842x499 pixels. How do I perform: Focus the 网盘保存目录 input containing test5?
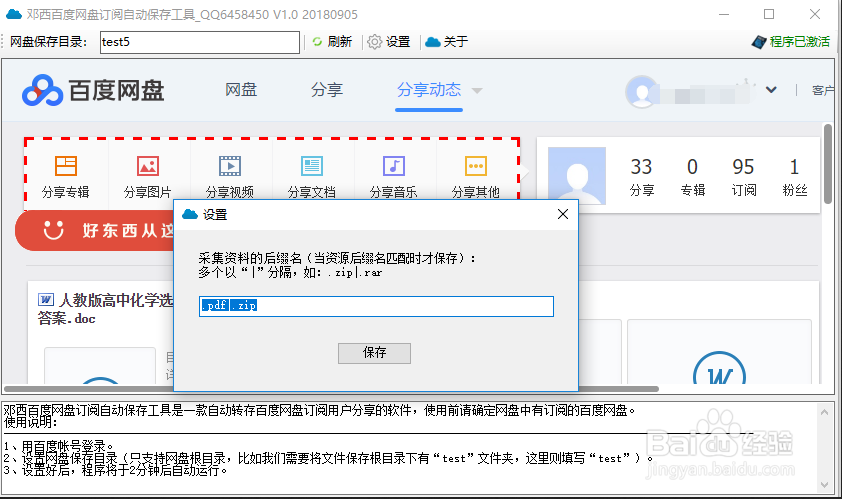click(200, 42)
